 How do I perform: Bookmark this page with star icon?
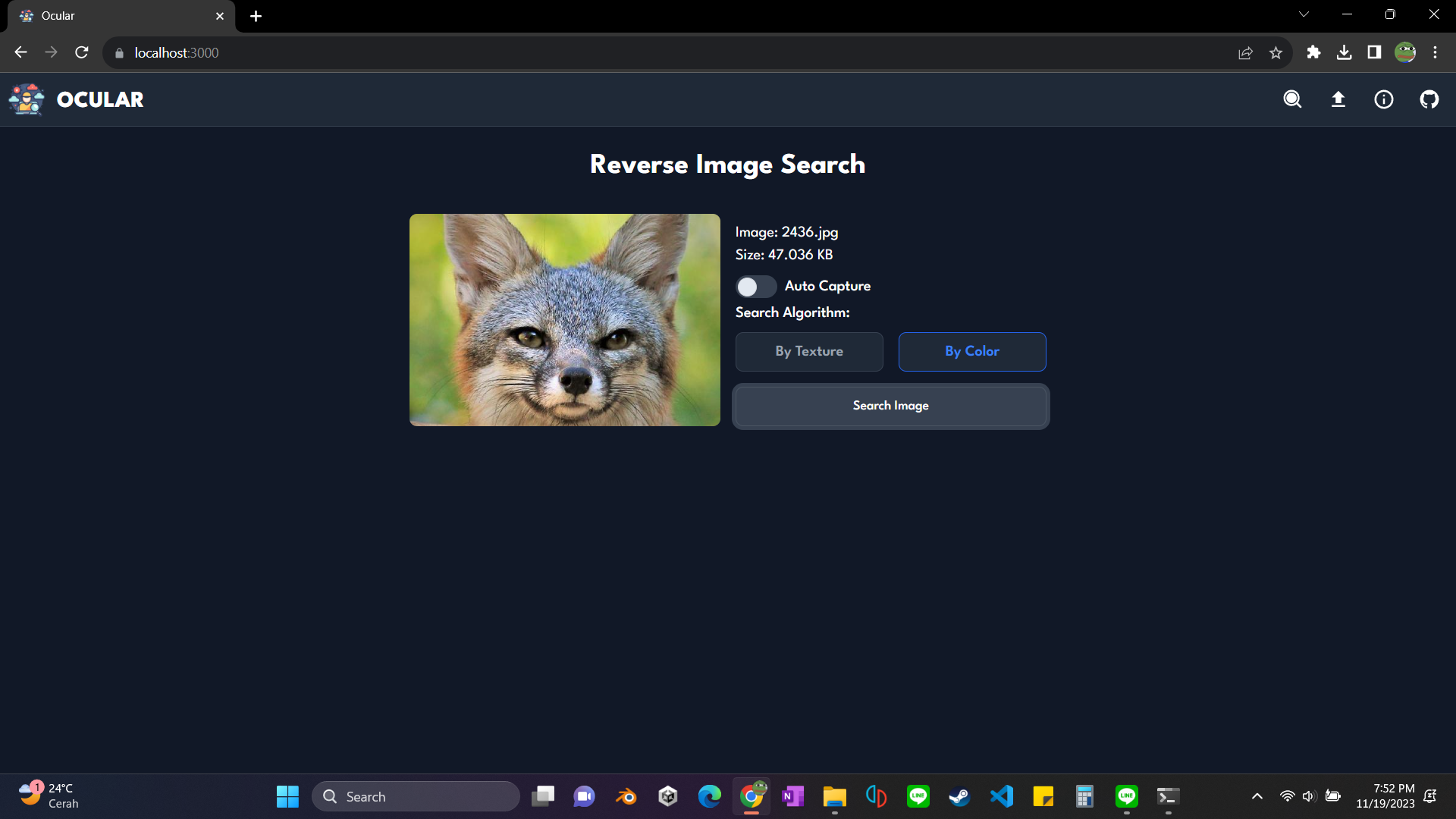tap(1276, 53)
